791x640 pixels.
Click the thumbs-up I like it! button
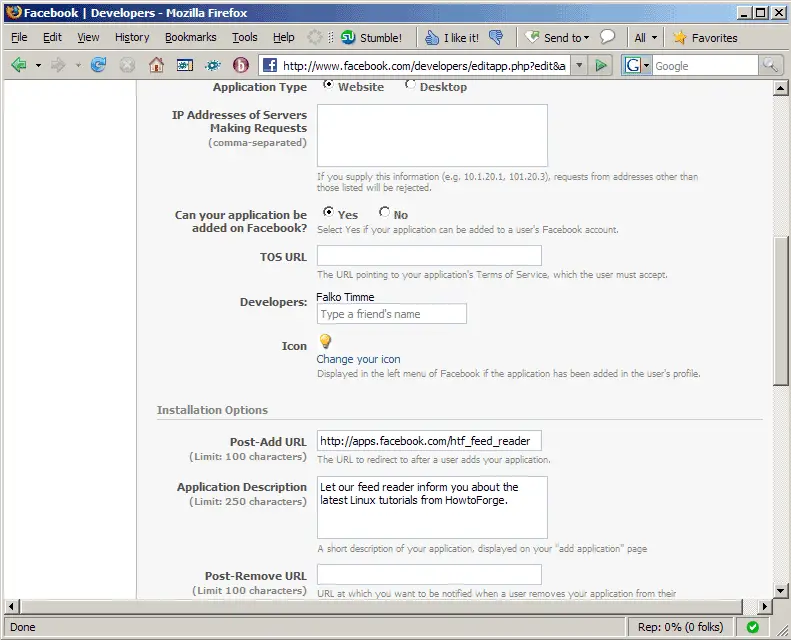click(x=451, y=37)
